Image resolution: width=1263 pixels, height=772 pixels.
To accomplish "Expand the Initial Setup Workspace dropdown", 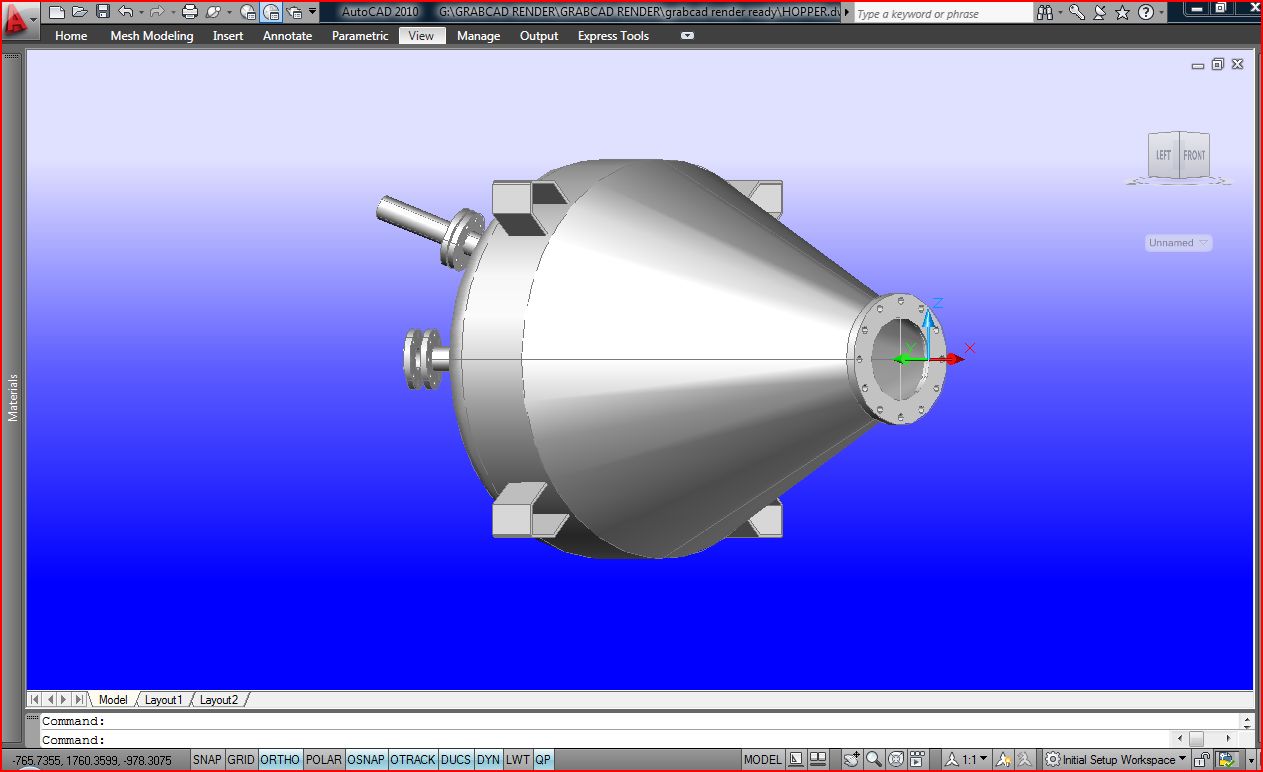I will coord(1116,760).
